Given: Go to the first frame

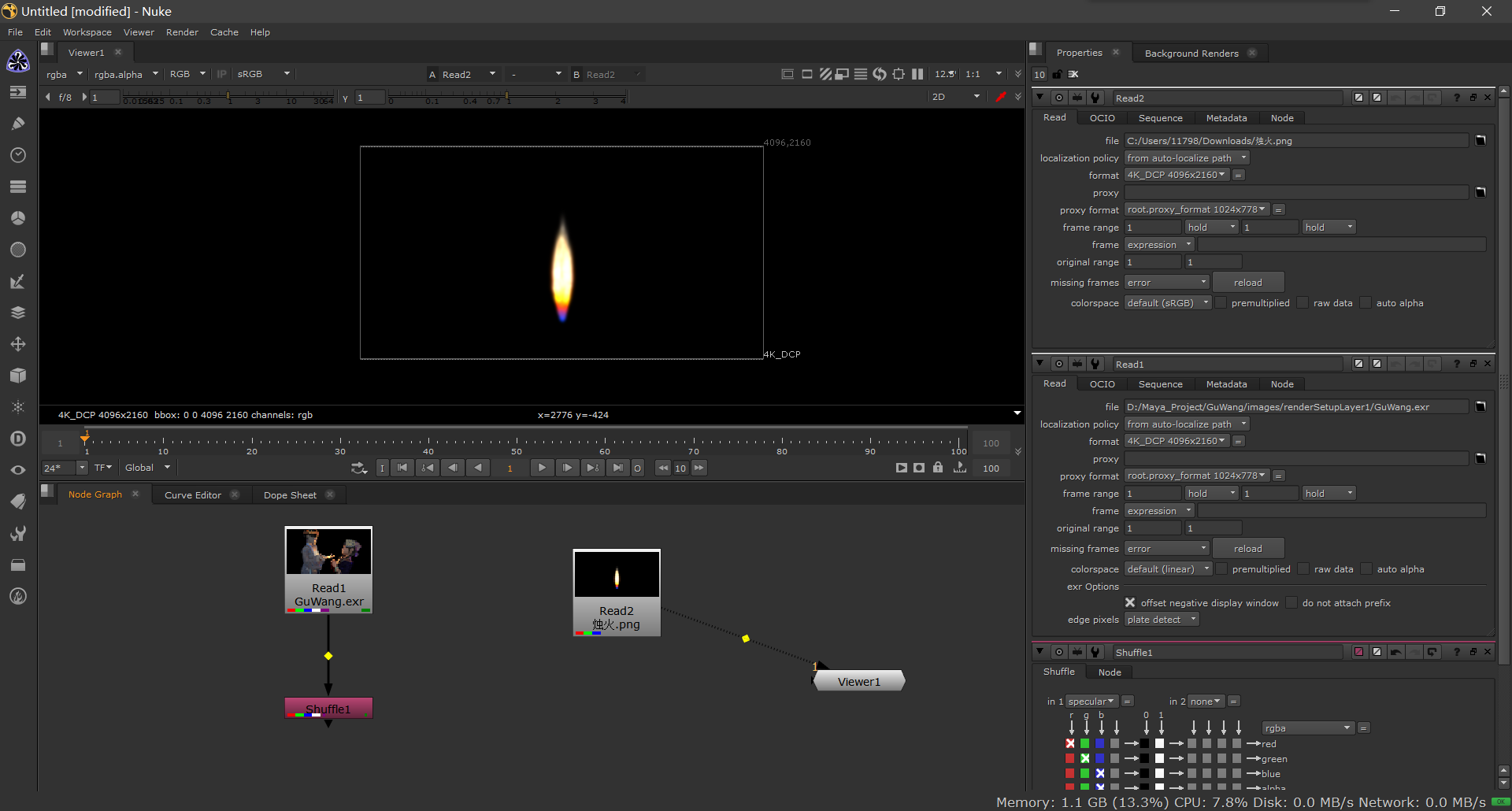Looking at the screenshot, I should click(x=402, y=468).
